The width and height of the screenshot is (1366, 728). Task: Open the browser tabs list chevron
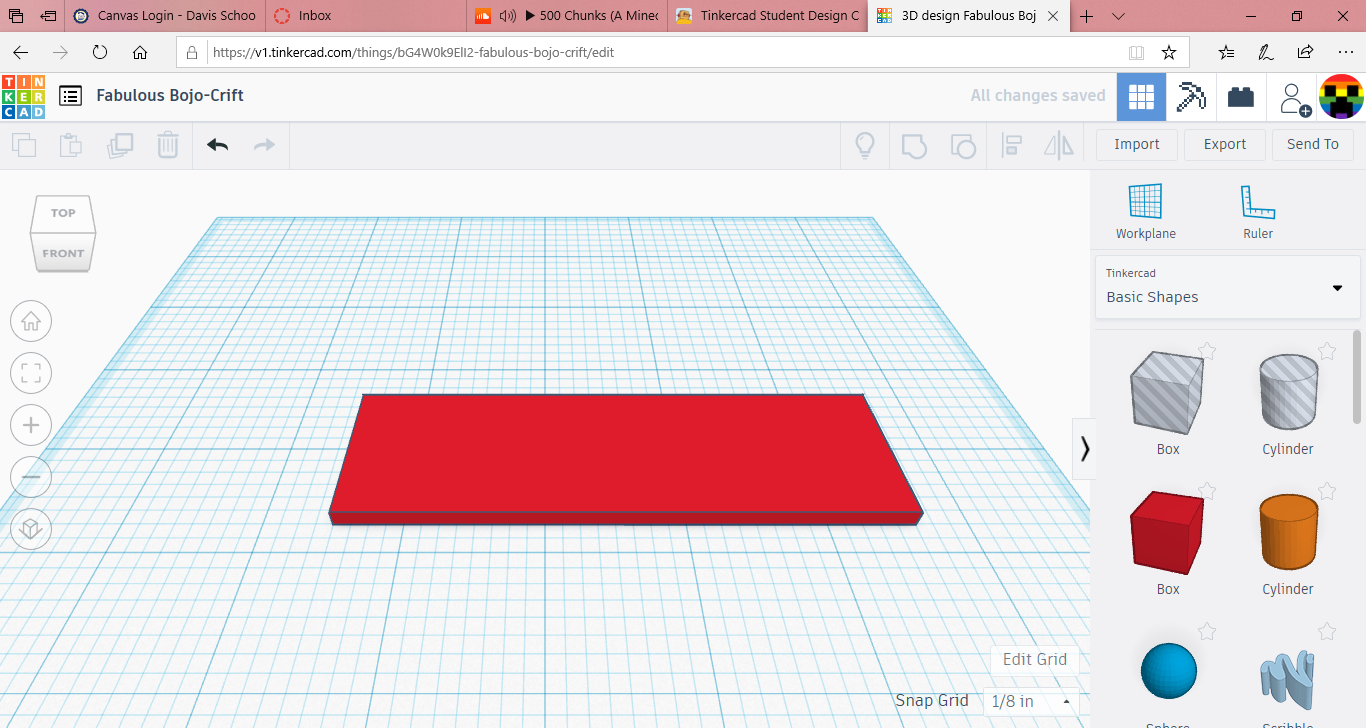1118,16
